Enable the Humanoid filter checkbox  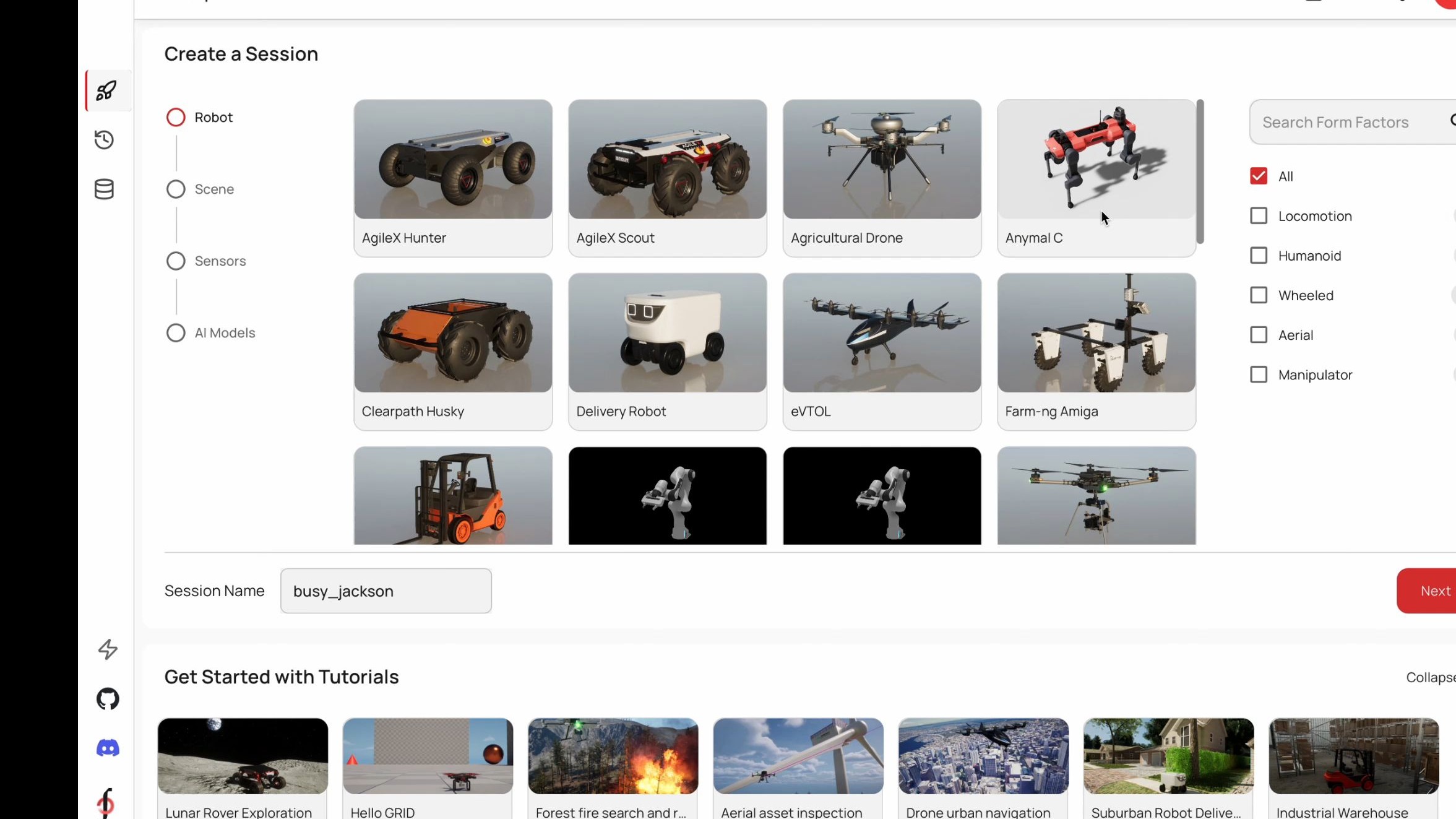click(x=1259, y=256)
